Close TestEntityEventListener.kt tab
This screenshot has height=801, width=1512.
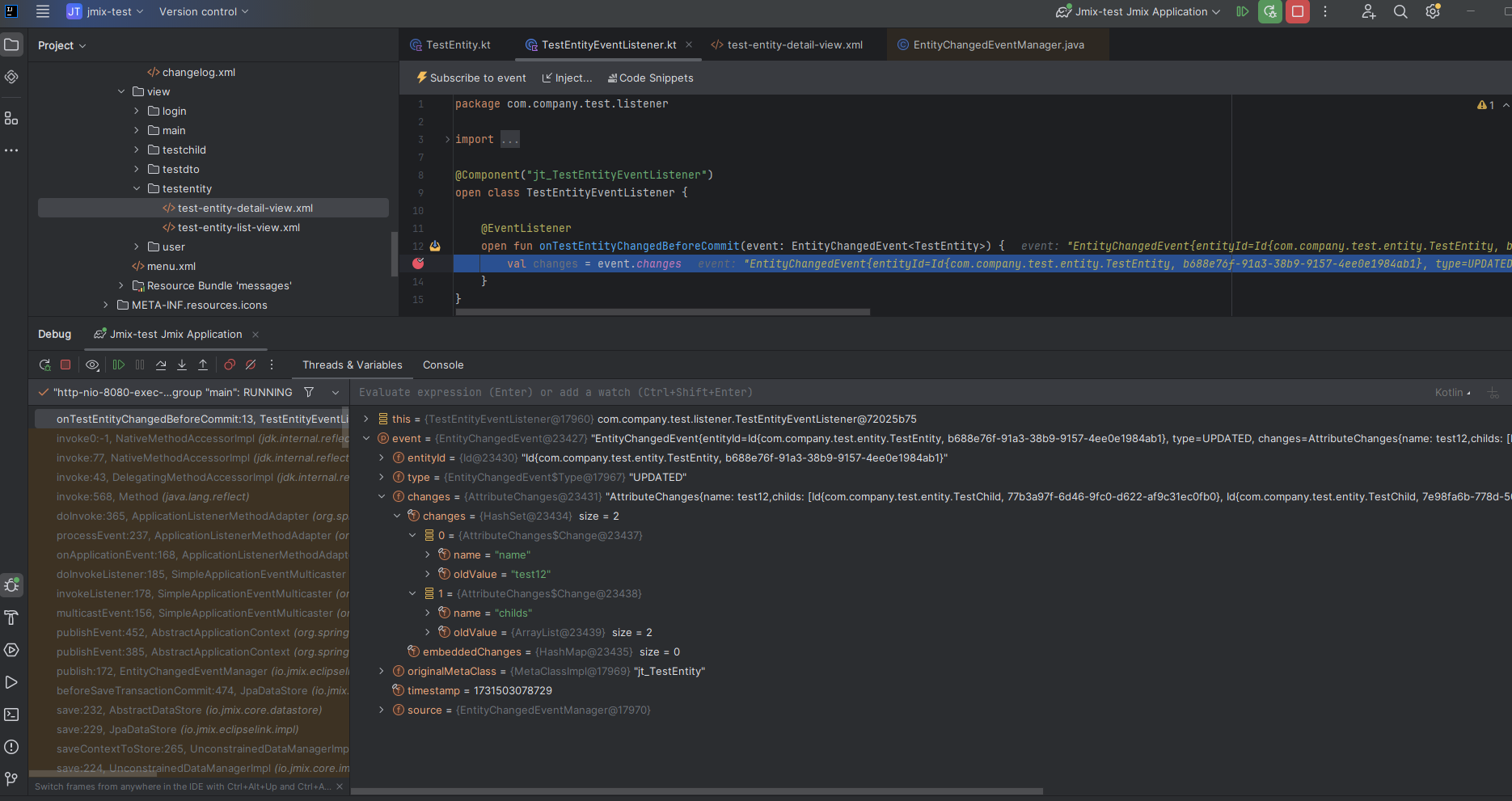tap(689, 44)
